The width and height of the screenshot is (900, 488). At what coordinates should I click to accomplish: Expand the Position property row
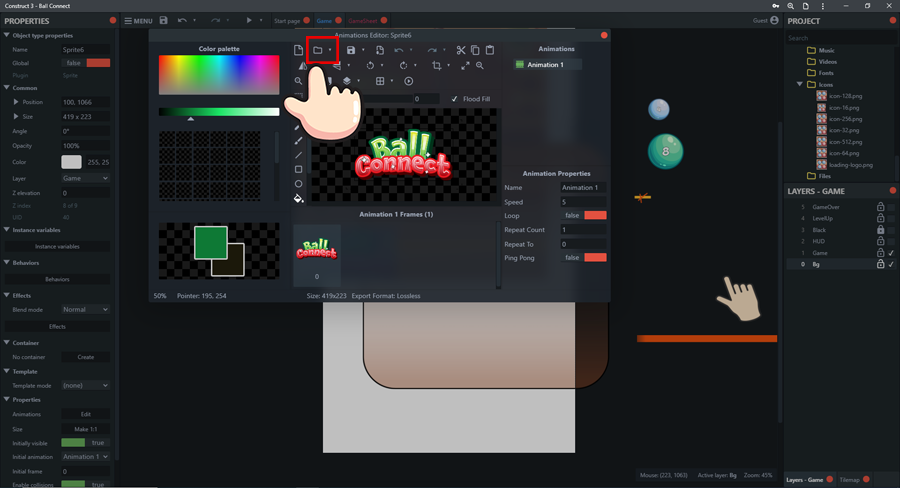(16, 102)
